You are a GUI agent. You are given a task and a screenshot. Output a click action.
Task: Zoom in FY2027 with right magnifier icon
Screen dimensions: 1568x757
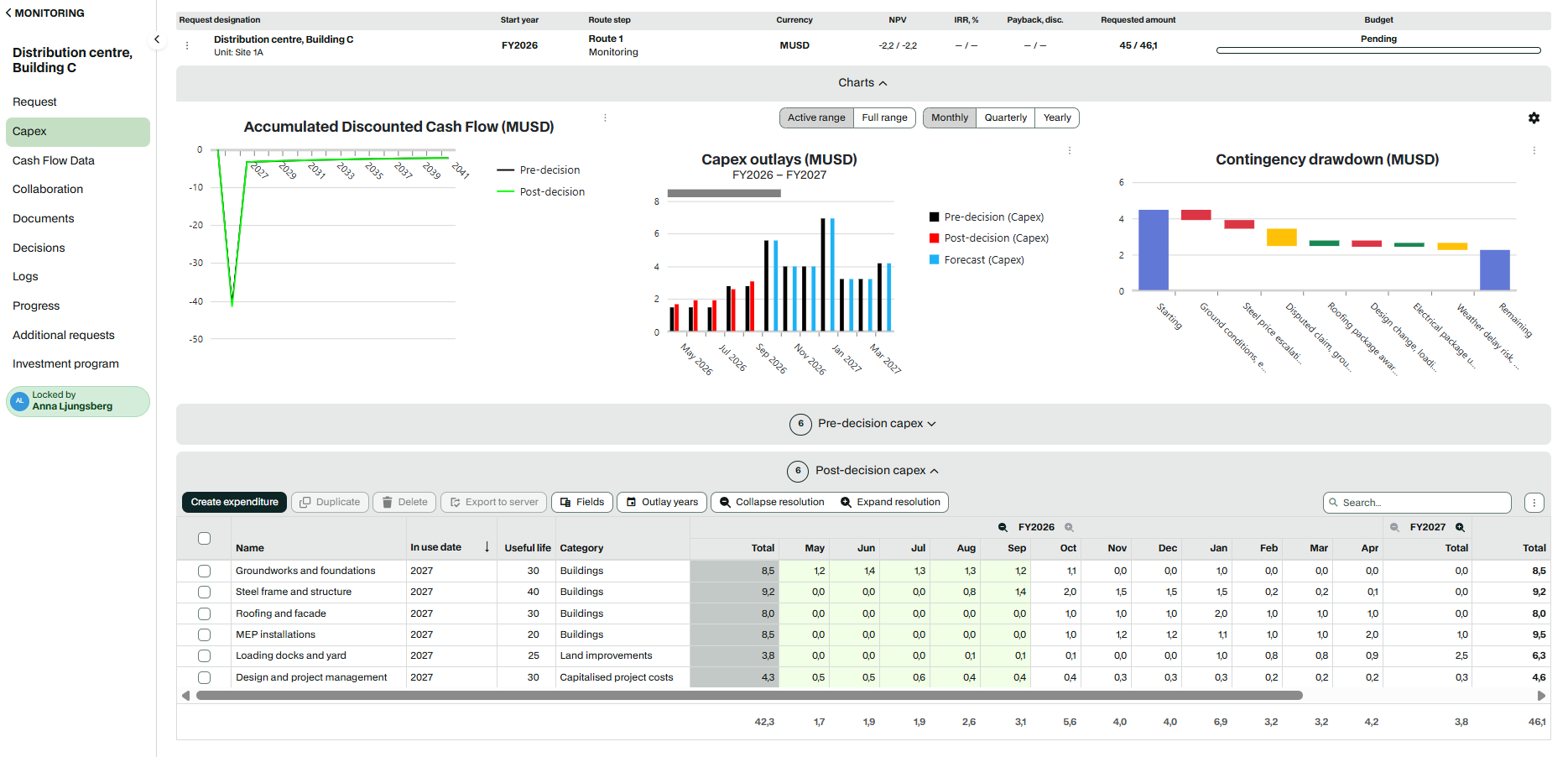point(1460,527)
